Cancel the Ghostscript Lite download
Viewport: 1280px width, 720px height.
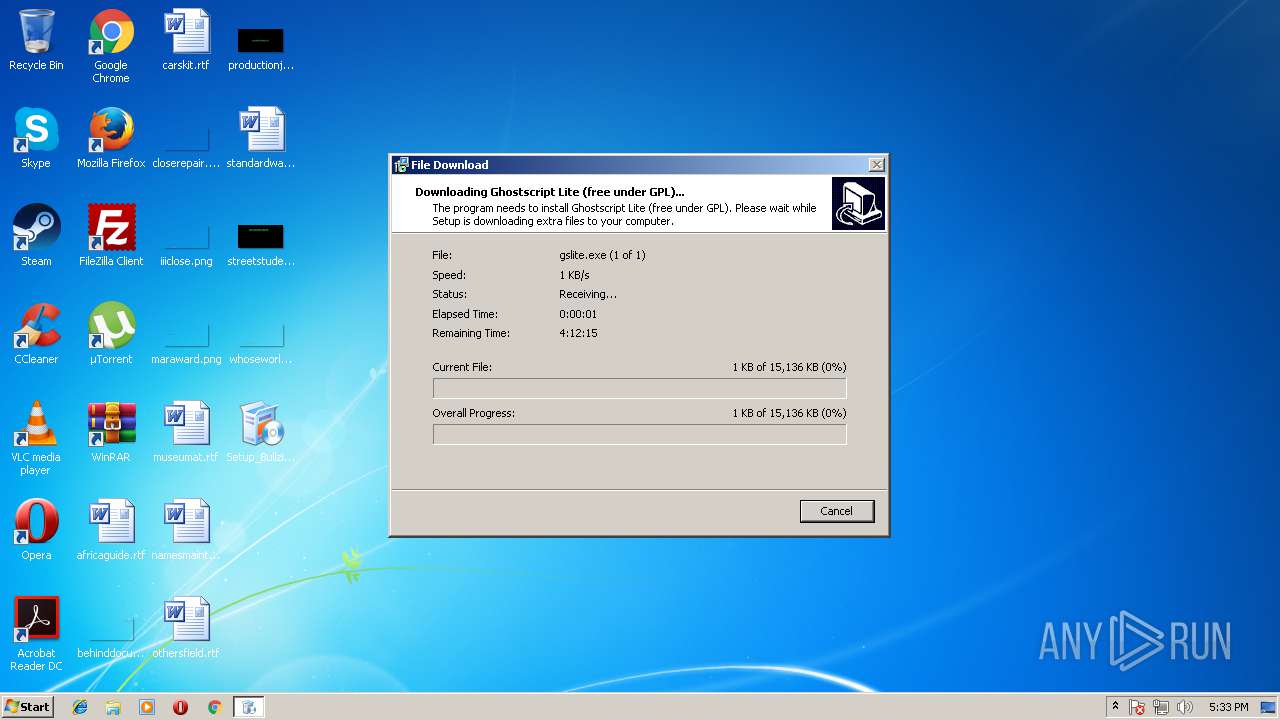click(x=837, y=511)
